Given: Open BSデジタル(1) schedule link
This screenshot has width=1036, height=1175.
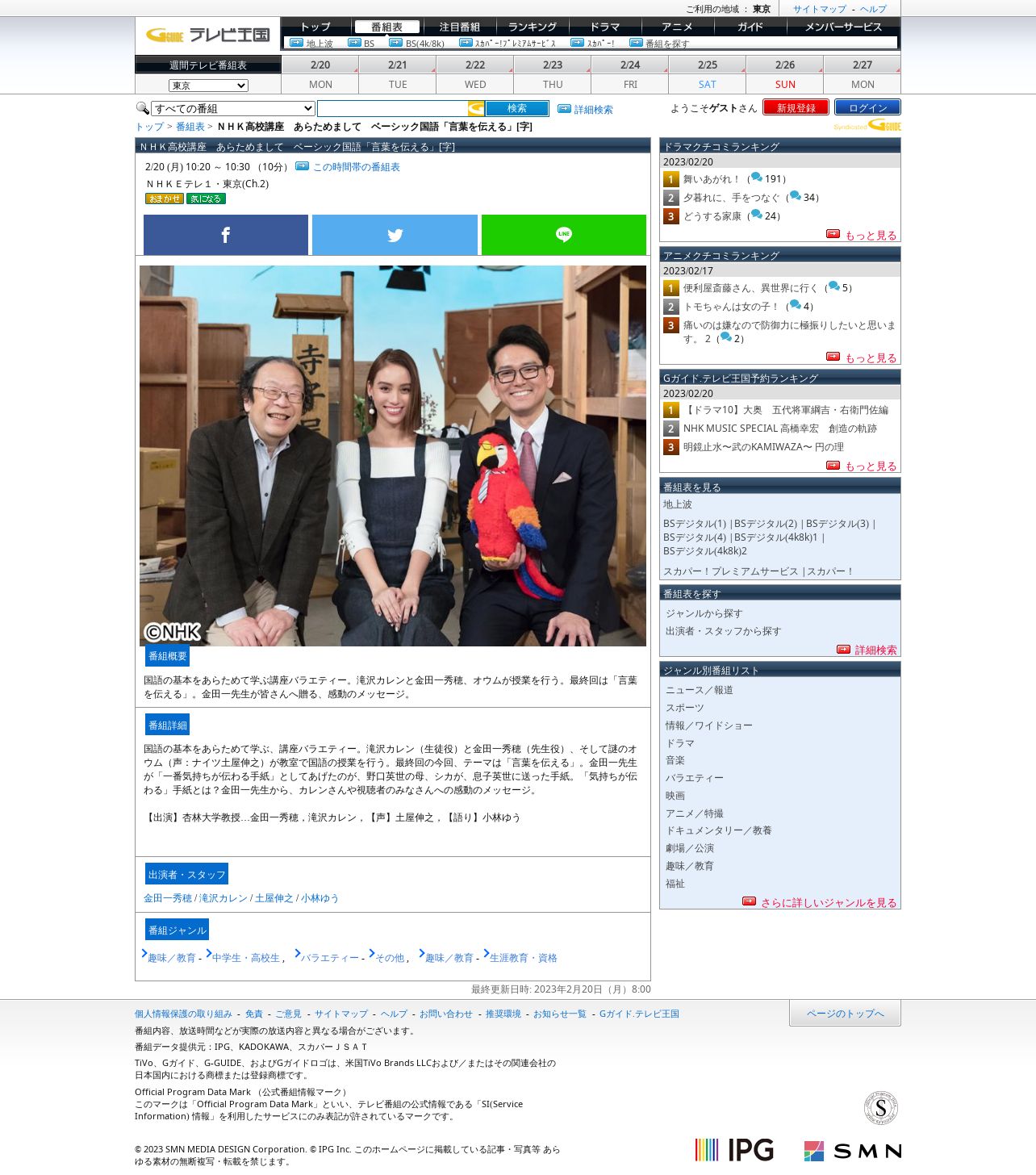Looking at the screenshot, I should (x=695, y=523).
